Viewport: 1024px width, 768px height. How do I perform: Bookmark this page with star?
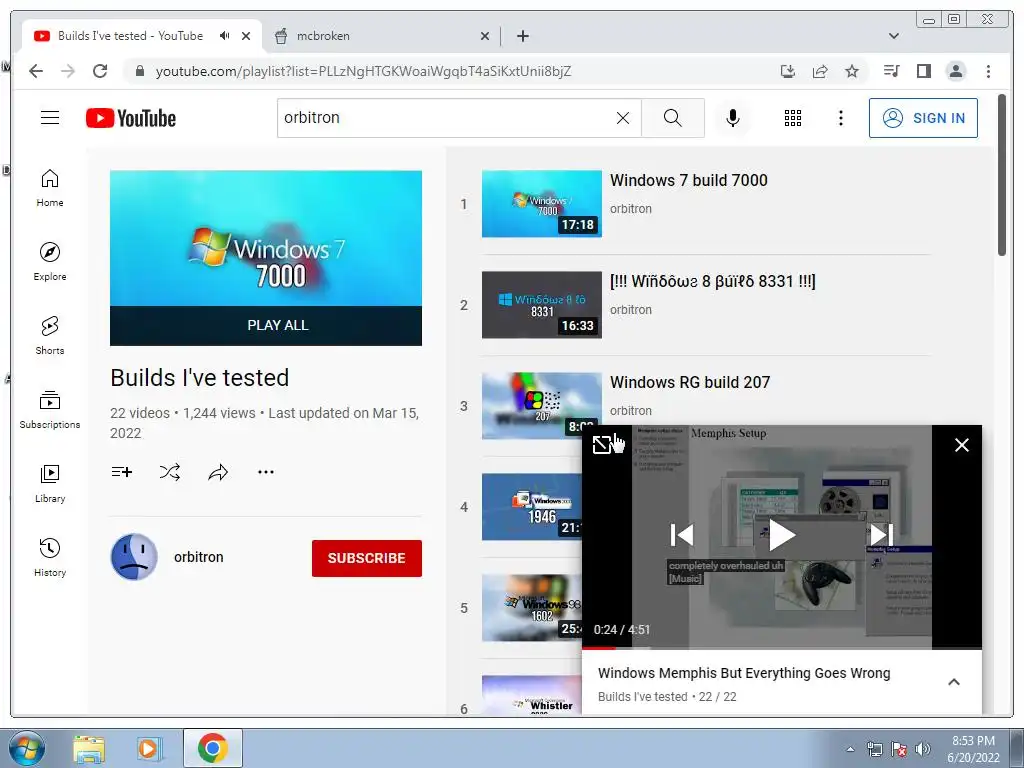click(852, 71)
